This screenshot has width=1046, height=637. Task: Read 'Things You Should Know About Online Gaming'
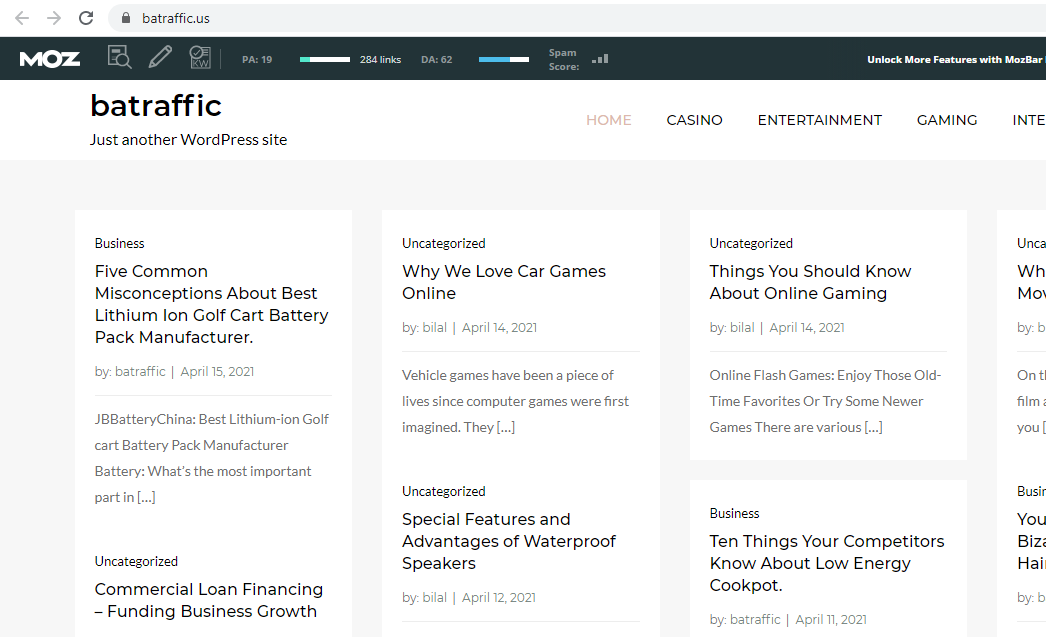810,282
